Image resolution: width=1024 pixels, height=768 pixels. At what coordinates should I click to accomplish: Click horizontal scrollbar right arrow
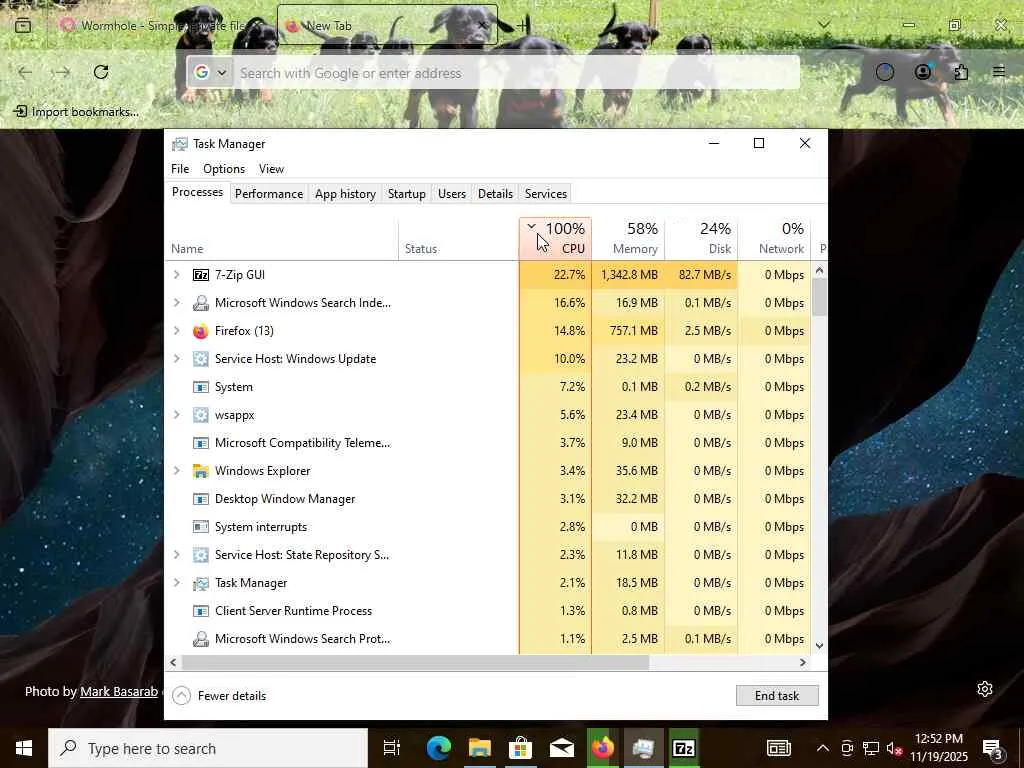(x=803, y=662)
